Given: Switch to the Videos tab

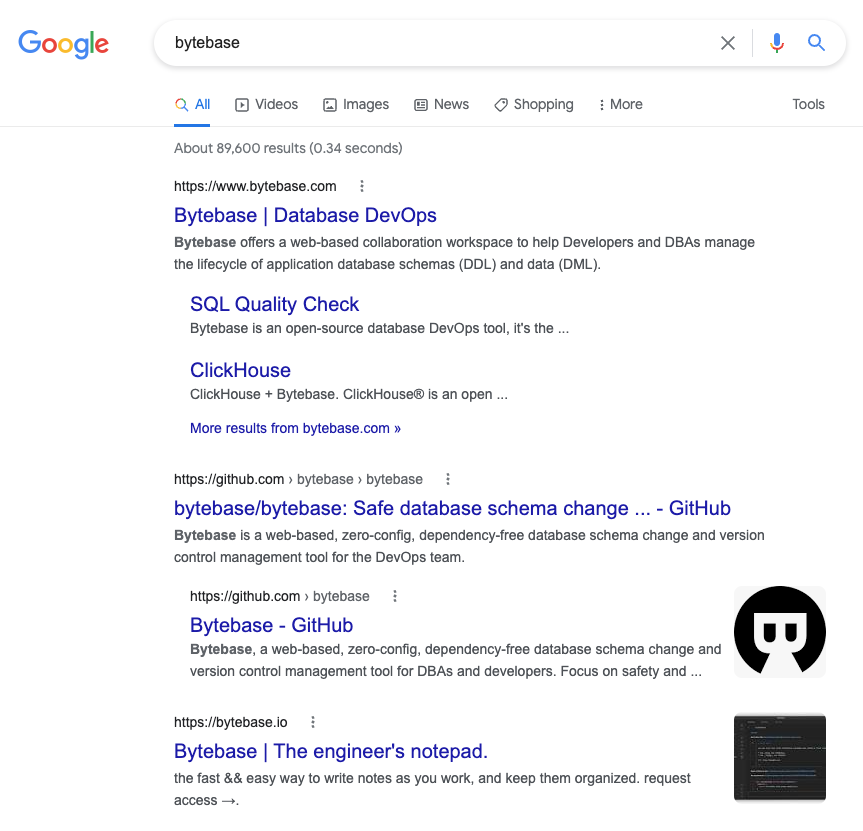Looking at the screenshot, I should point(266,105).
